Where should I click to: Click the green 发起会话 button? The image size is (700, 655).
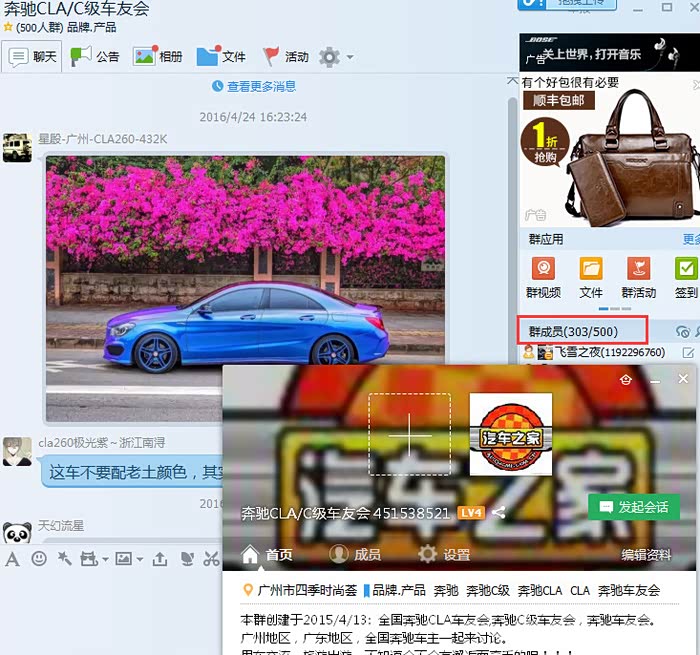[x=634, y=507]
